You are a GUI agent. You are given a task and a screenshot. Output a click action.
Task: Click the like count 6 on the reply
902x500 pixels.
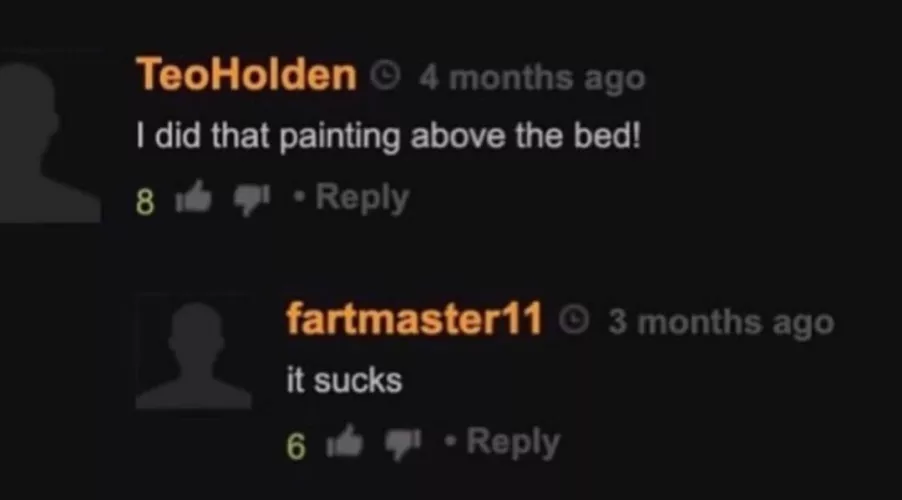[x=296, y=446]
